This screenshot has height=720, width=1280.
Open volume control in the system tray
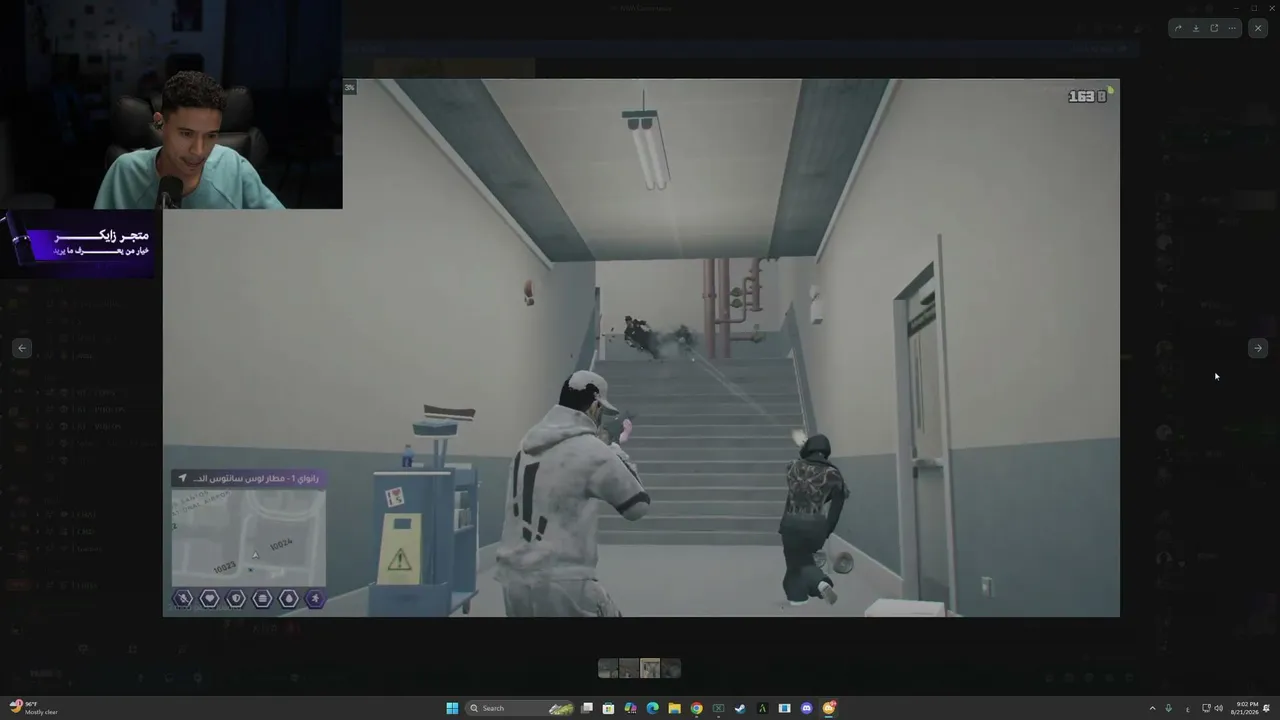point(1218,708)
